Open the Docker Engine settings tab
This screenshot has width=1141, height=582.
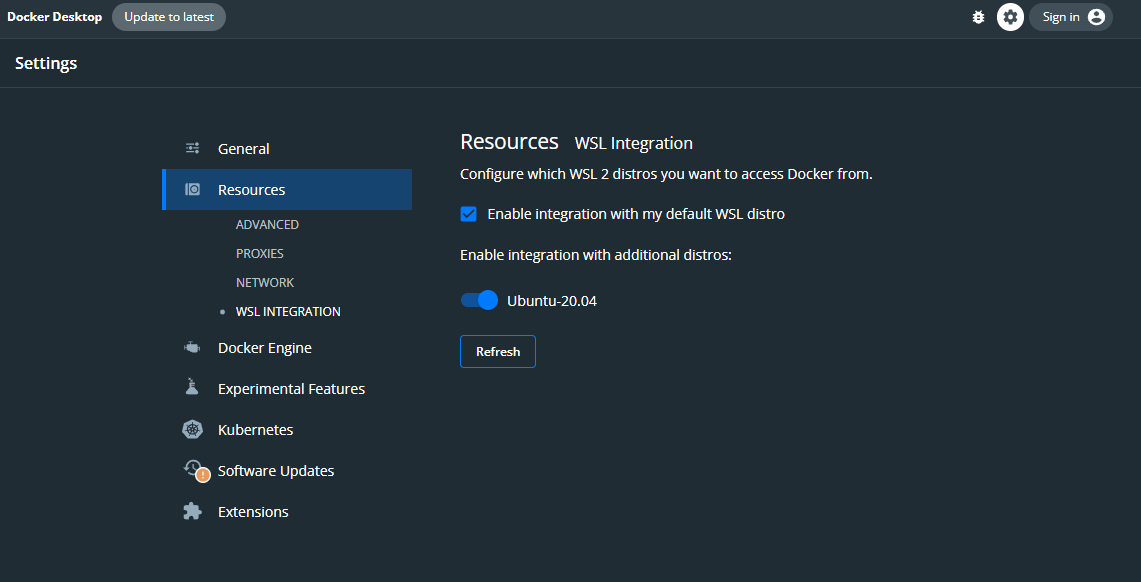[265, 348]
